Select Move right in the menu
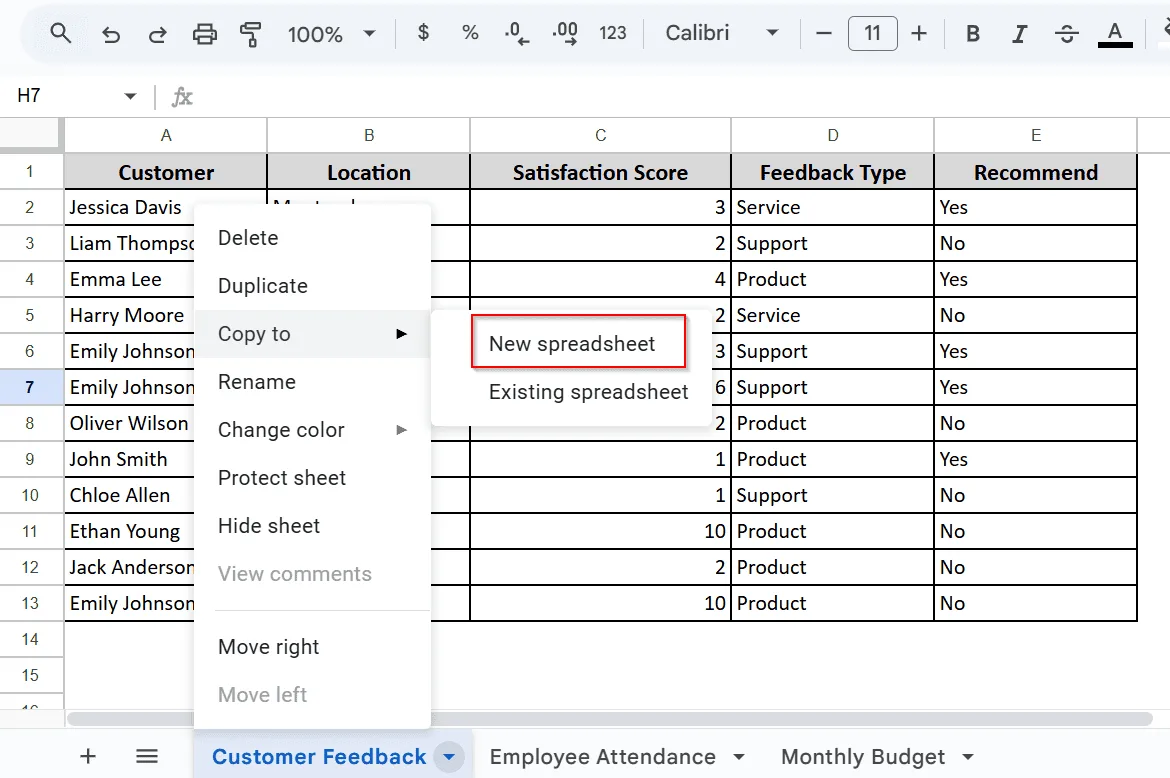 (x=312, y=647)
